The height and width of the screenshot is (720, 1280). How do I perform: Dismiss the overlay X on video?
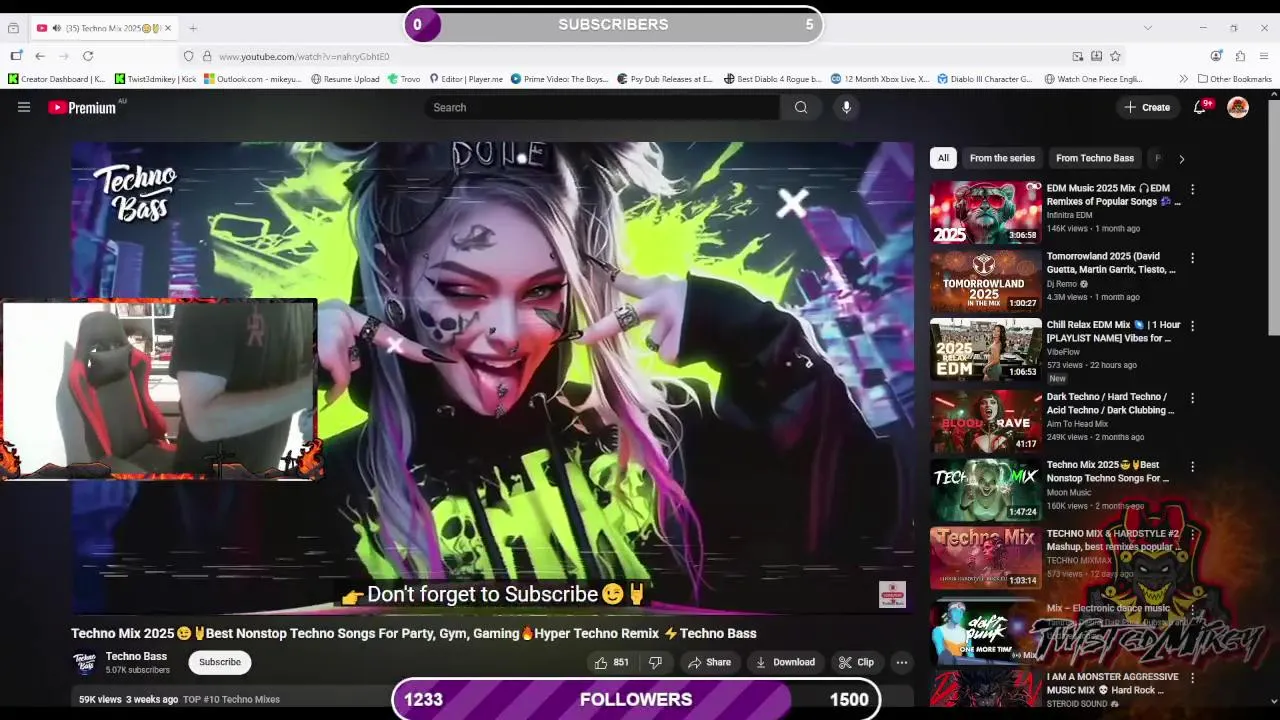(x=792, y=204)
